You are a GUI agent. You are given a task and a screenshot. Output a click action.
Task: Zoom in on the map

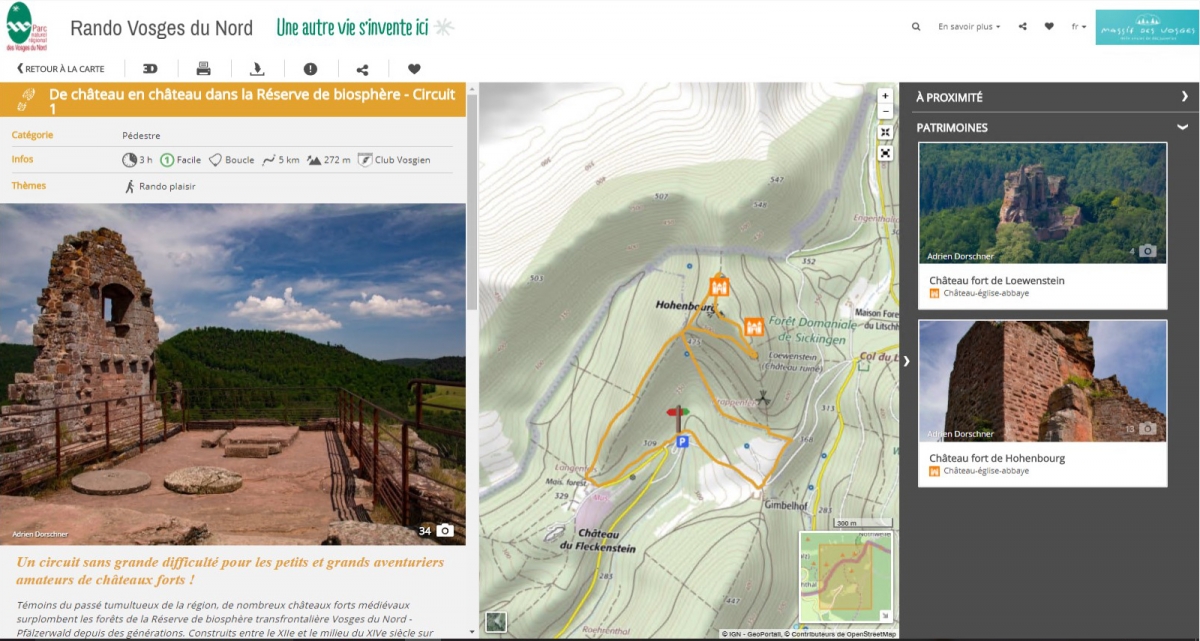coord(885,96)
